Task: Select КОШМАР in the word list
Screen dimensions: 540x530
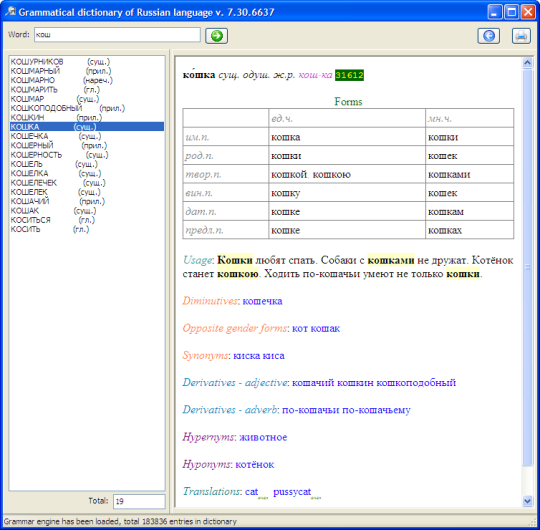Action: click(x=27, y=99)
